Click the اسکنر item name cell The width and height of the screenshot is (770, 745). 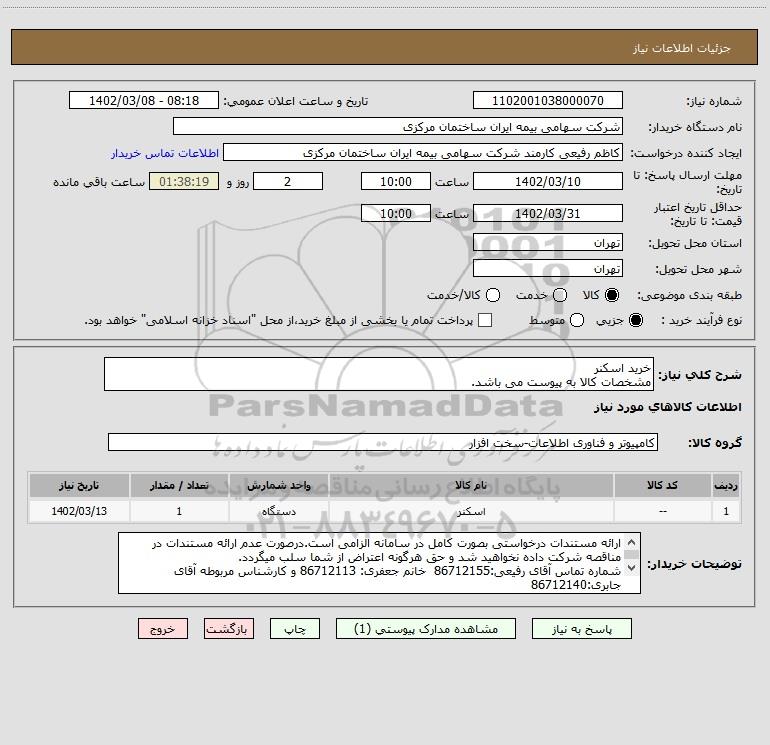click(x=471, y=512)
